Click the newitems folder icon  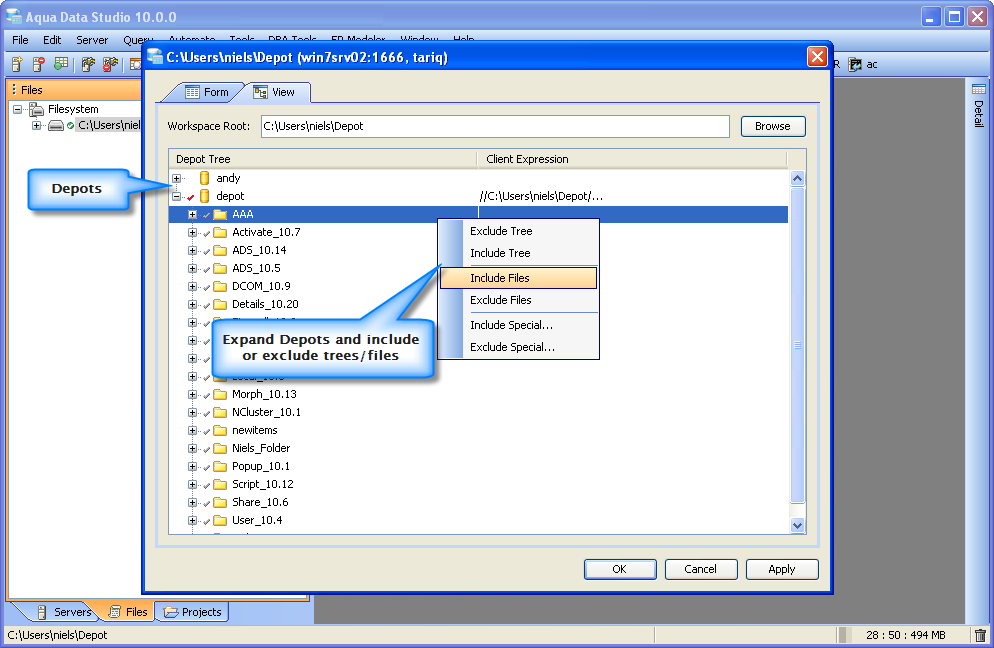tap(220, 431)
